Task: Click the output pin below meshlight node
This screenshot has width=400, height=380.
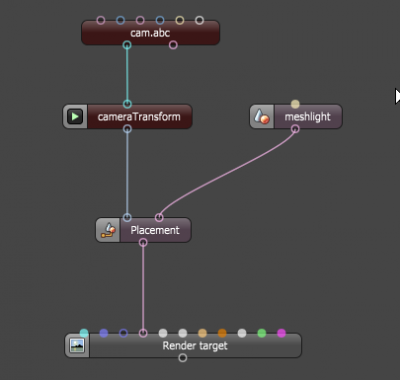Action: tap(295, 129)
